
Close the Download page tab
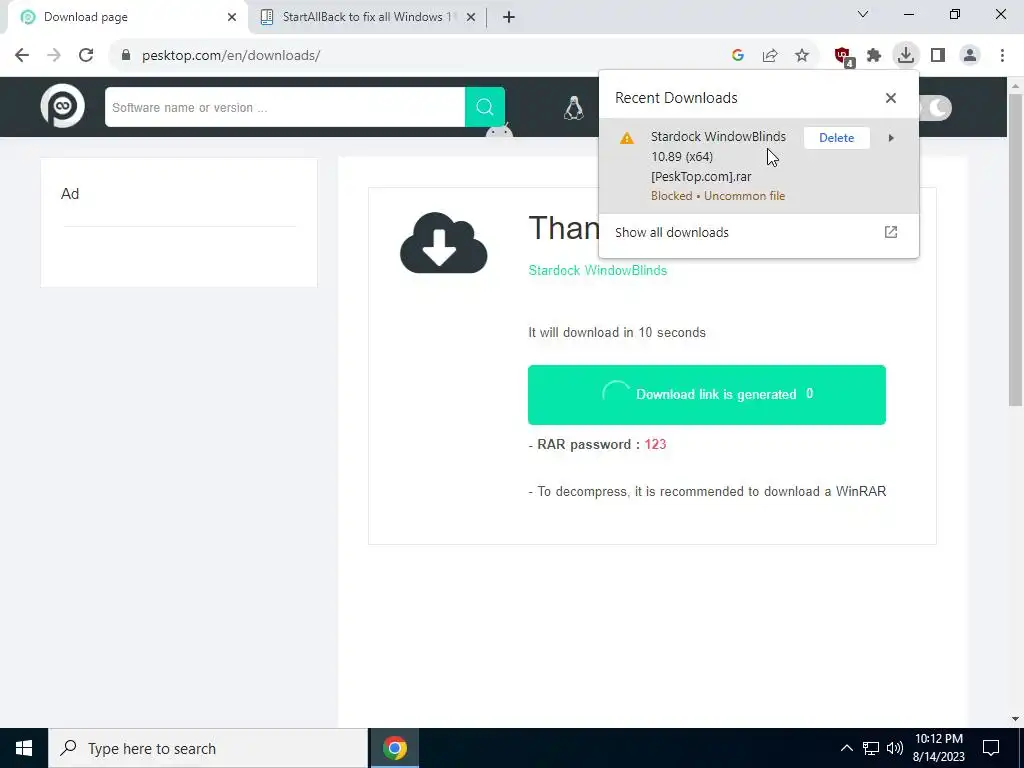(232, 17)
